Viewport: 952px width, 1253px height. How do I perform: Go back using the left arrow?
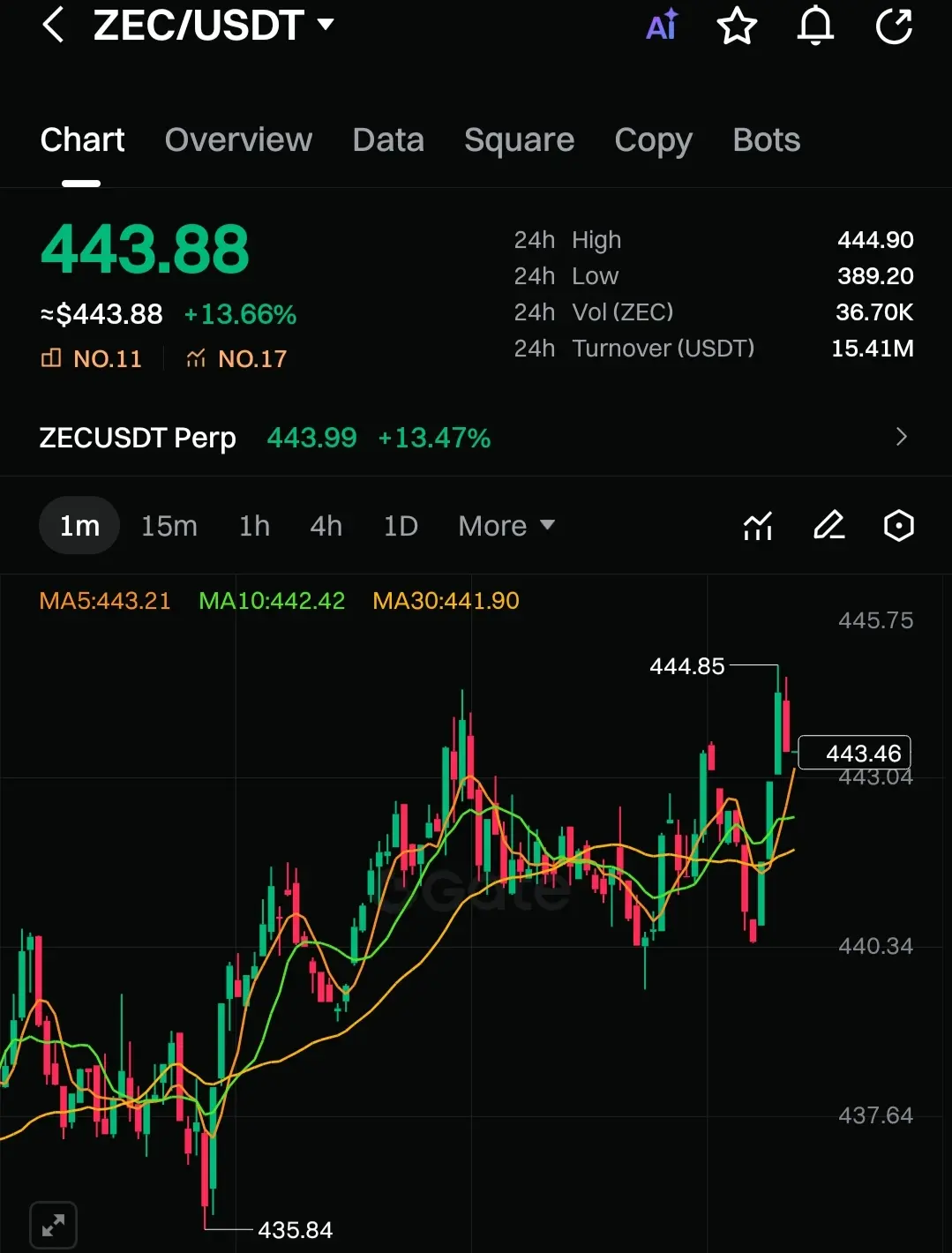(x=53, y=25)
